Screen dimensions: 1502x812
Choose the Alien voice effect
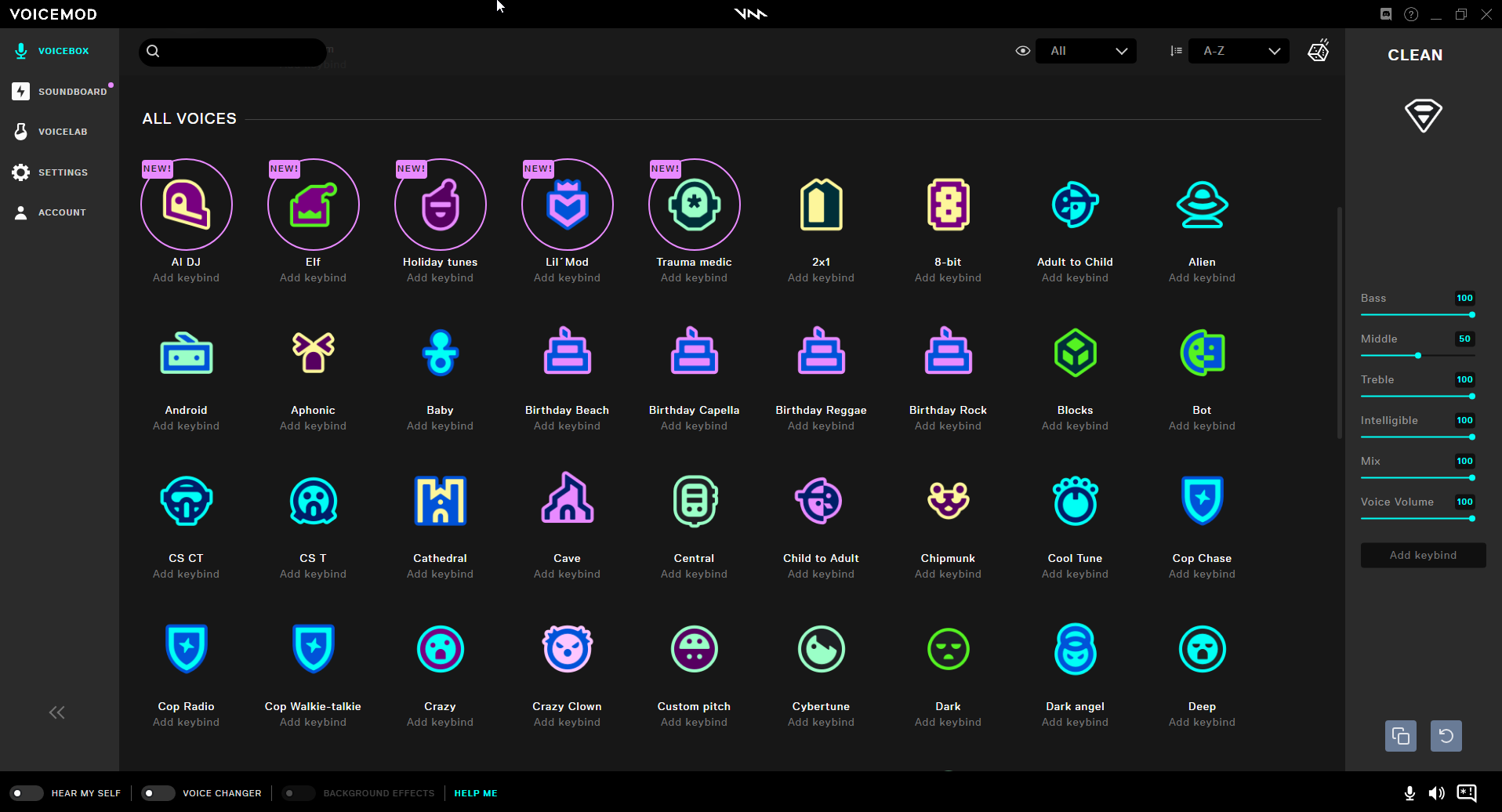[1202, 205]
